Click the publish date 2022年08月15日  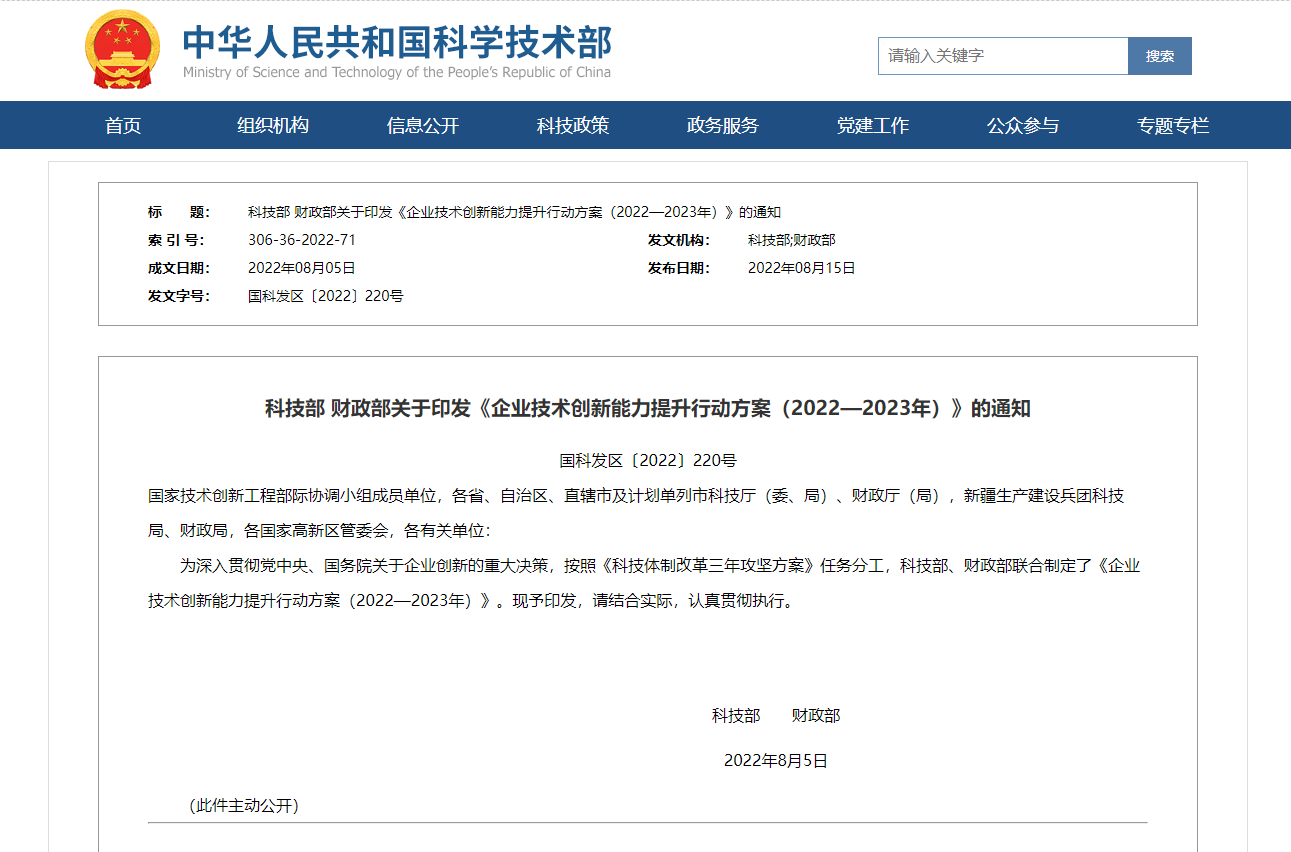(x=802, y=268)
